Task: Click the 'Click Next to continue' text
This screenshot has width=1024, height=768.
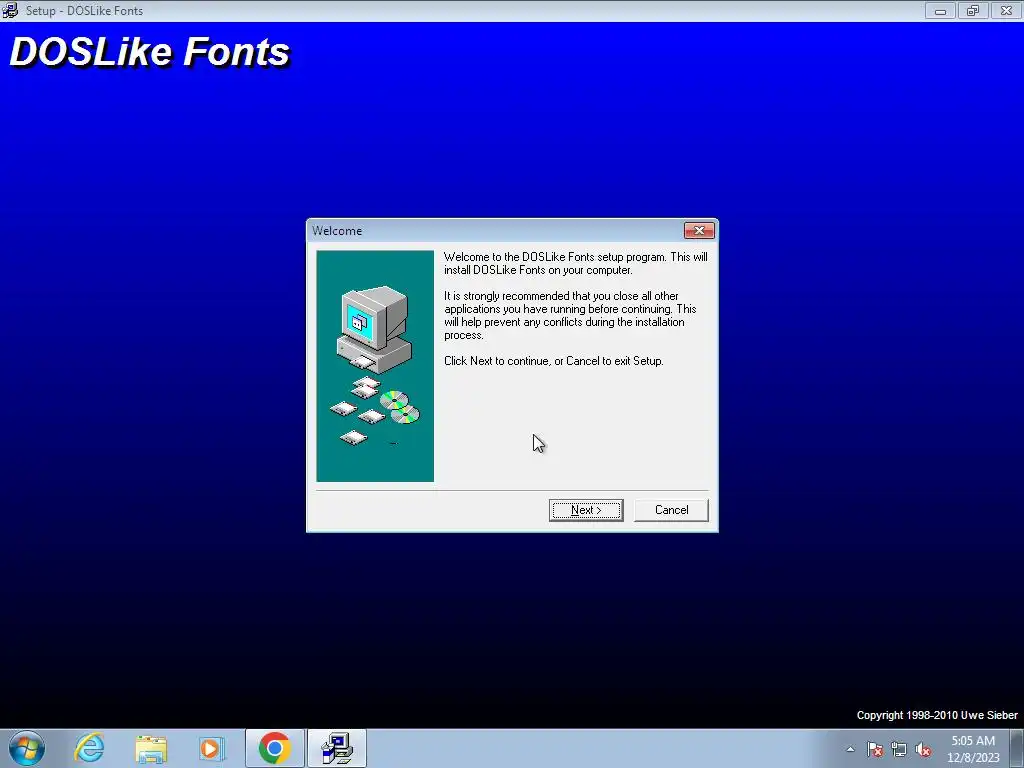Action: (x=554, y=361)
